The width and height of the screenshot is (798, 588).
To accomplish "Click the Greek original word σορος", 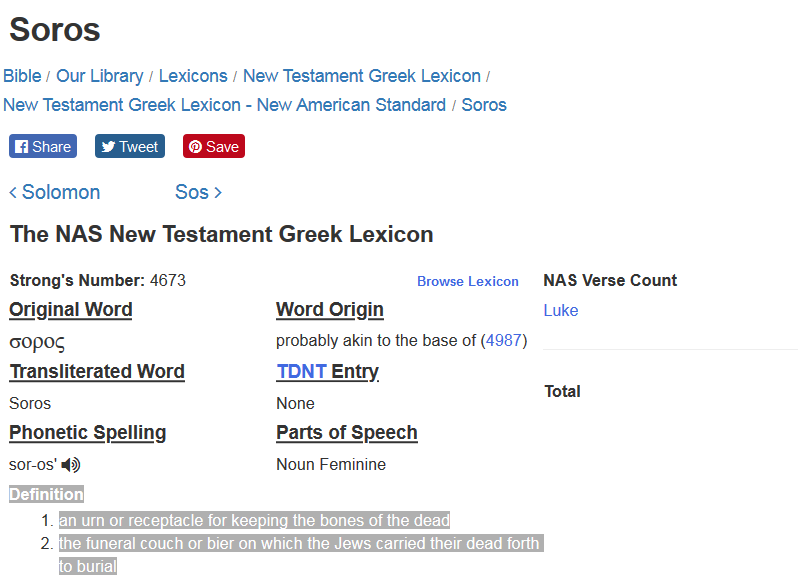I will point(37,342).
